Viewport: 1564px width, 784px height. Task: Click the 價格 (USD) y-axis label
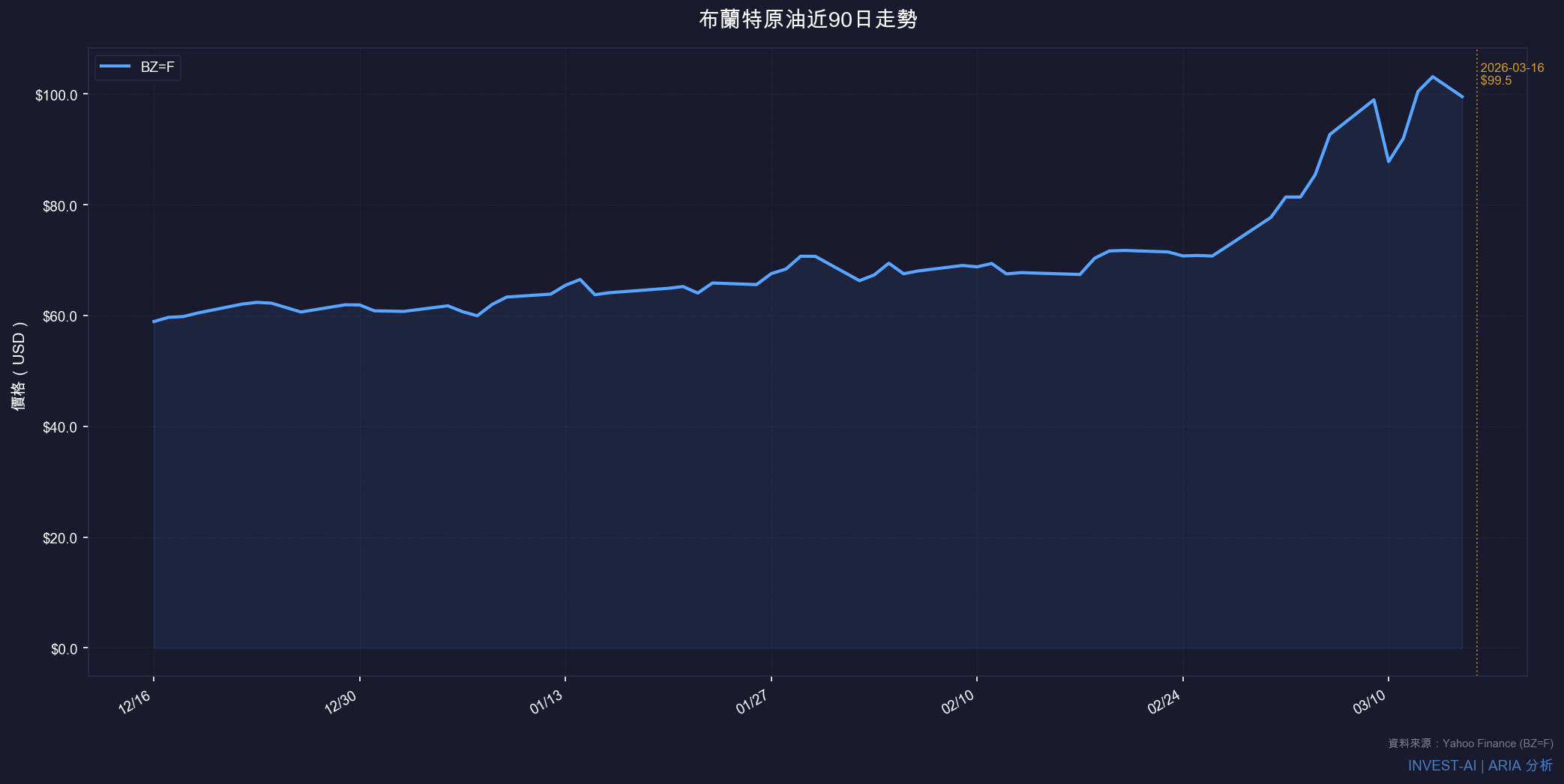tap(19, 366)
